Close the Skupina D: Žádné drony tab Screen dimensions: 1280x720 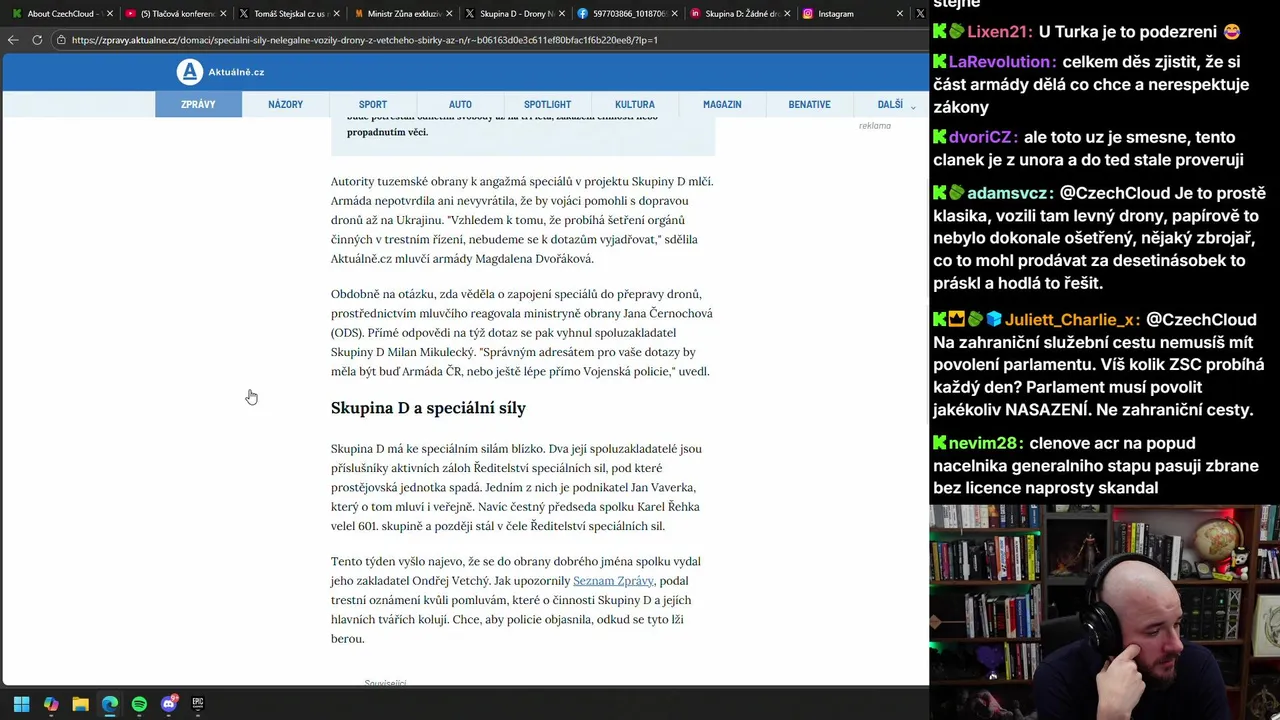(x=787, y=14)
